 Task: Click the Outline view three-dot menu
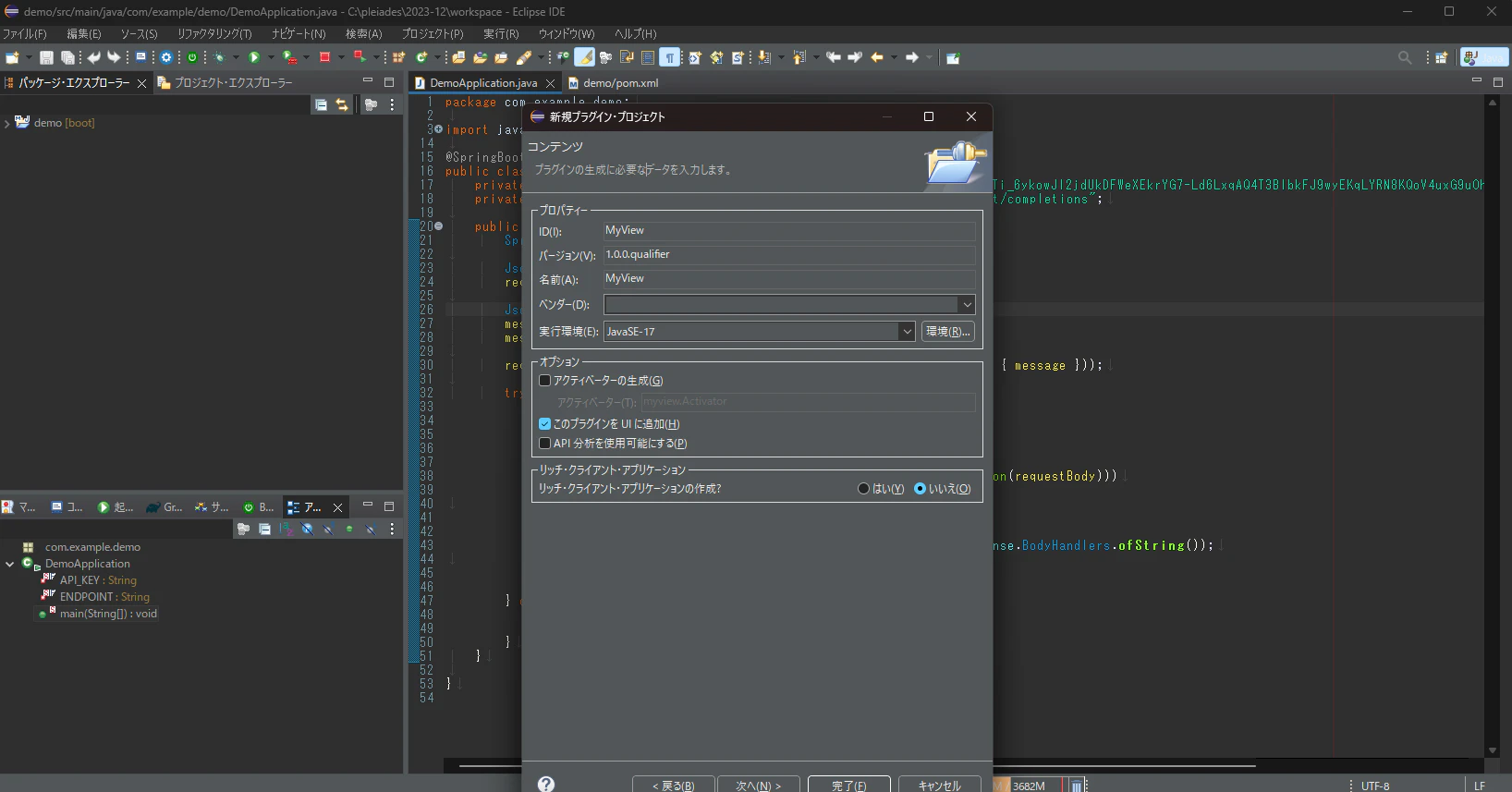coord(392,530)
